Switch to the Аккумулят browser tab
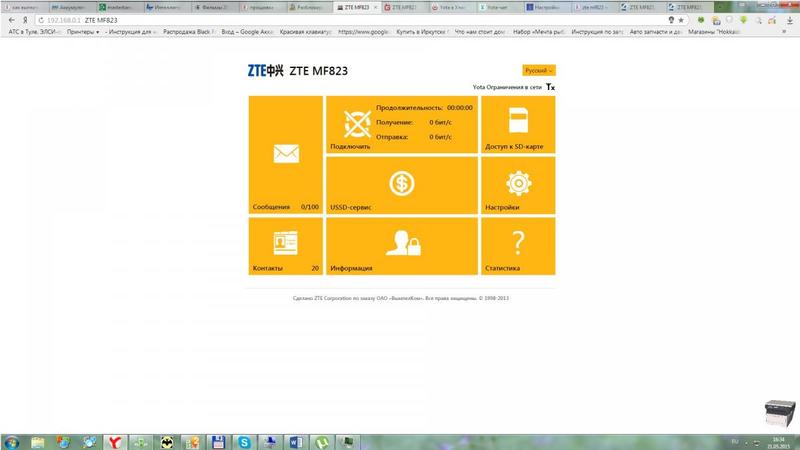 point(71,7)
